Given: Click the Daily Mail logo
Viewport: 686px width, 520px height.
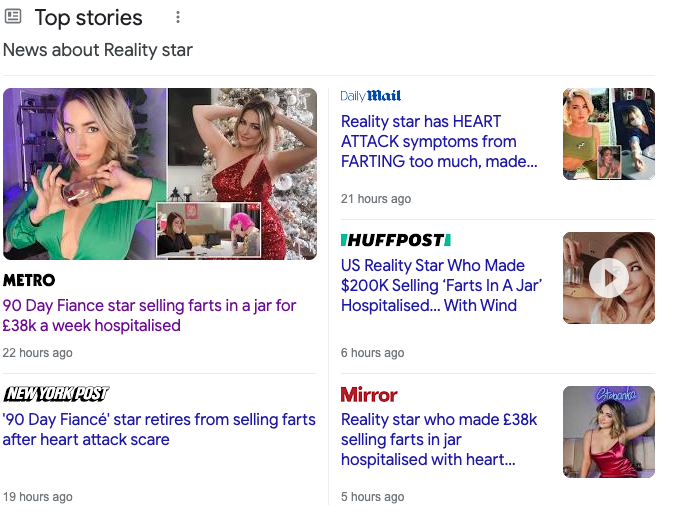Looking at the screenshot, I should click(x=371, y=96).
